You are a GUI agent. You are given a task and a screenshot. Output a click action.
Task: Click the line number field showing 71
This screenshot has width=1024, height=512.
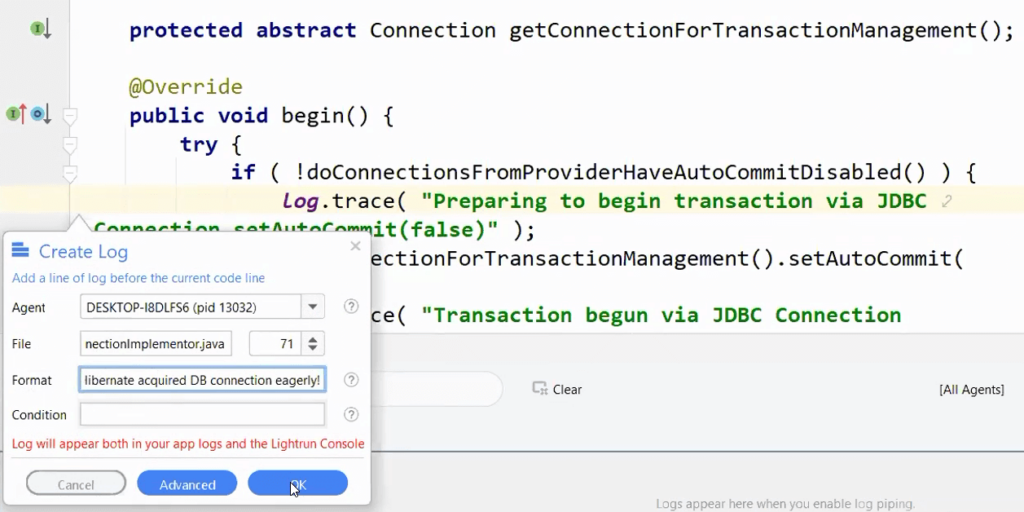click(276, 344)
